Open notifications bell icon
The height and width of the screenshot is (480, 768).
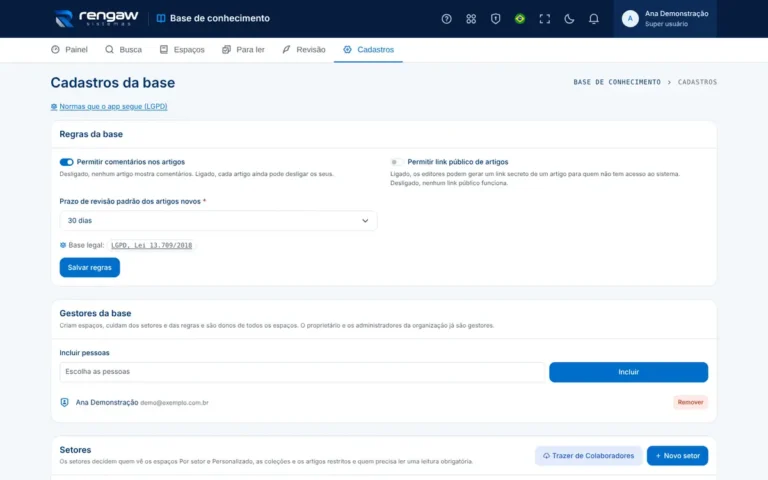tap(594, 19)
